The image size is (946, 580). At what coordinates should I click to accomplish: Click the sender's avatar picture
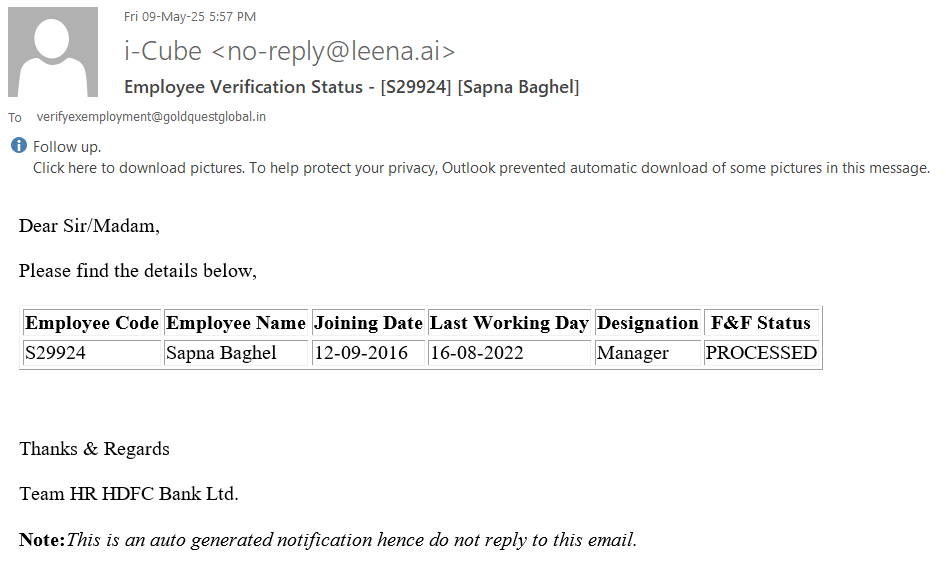53,51
